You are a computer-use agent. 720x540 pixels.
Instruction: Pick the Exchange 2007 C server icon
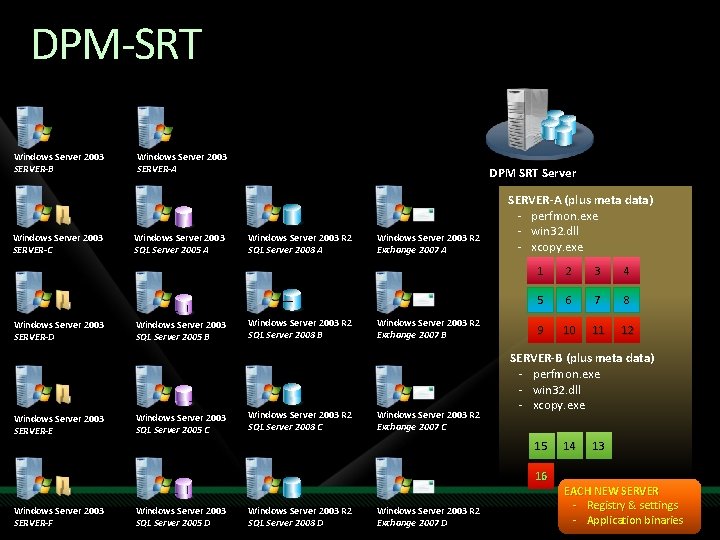405,387
